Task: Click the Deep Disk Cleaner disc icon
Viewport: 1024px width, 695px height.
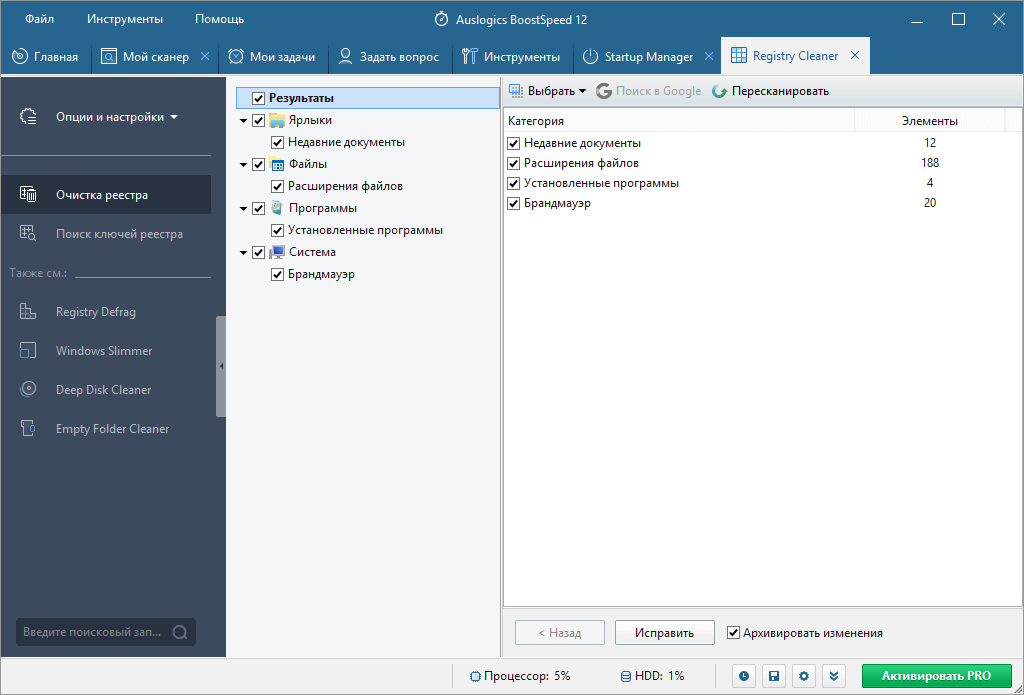Action: tap(28, 389)
